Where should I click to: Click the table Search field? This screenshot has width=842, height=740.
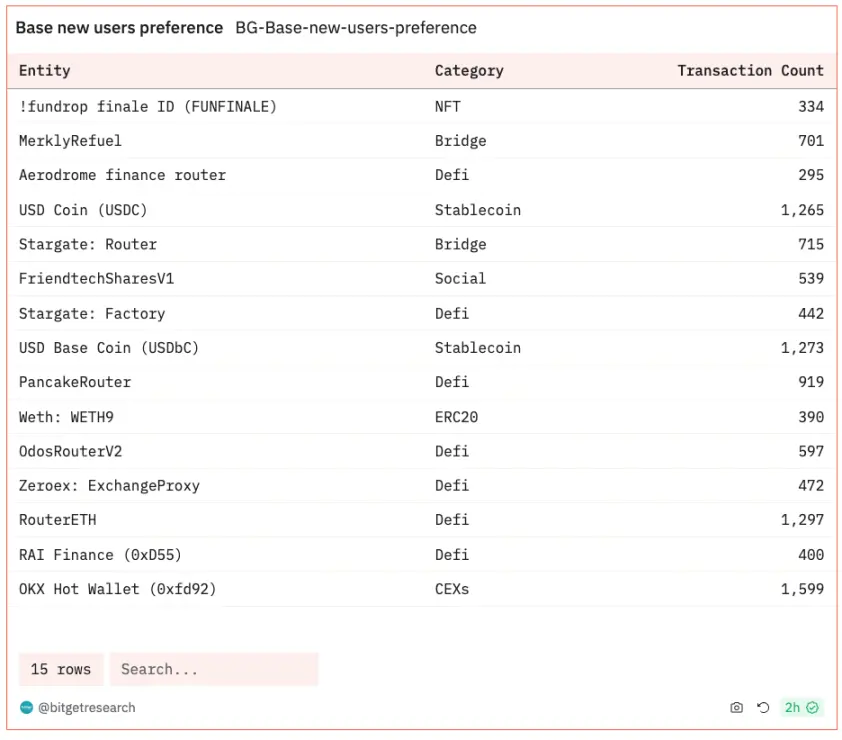[214, 669]
